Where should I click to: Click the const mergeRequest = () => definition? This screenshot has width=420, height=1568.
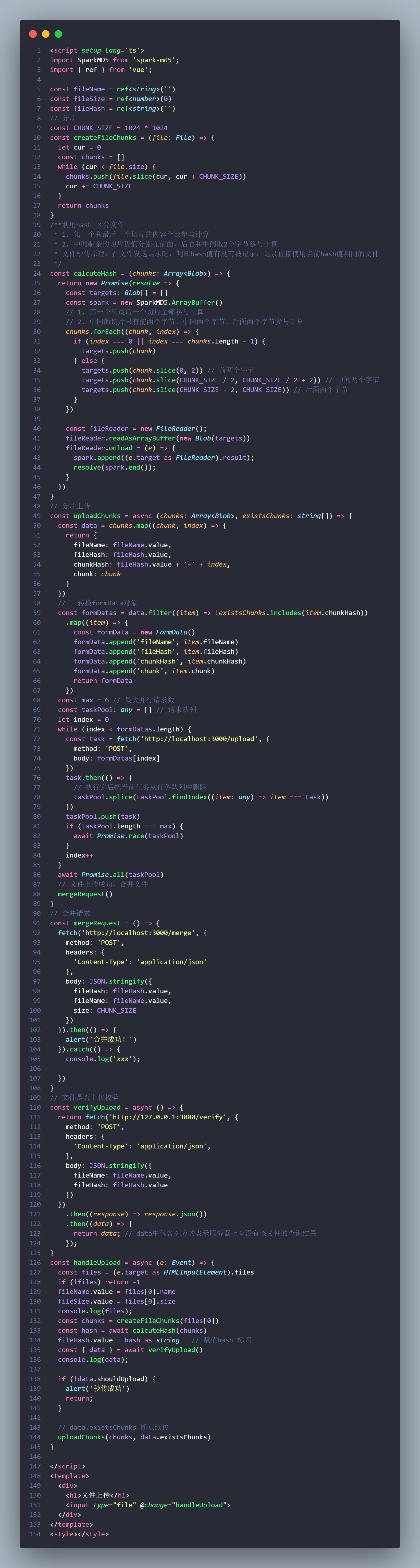point(105,923)
